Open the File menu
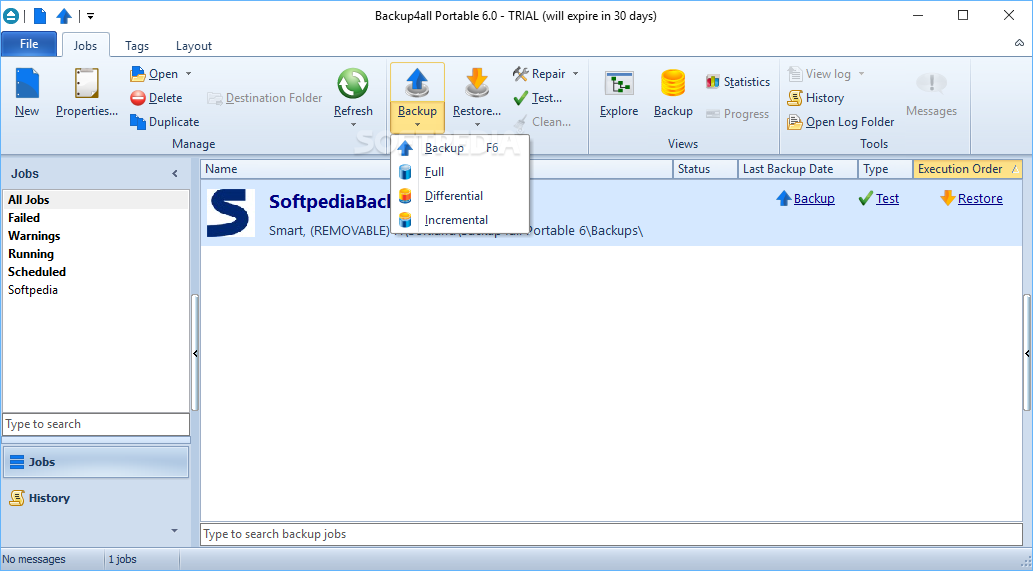 click(29, 44)
